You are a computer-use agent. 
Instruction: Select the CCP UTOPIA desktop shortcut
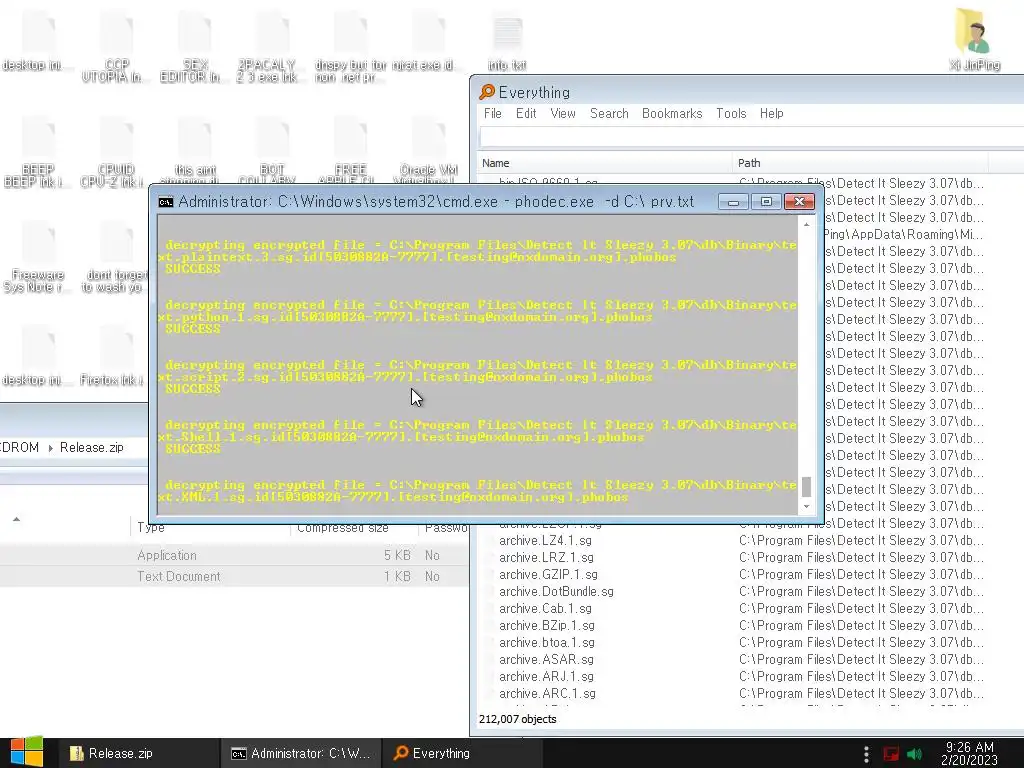pos(116,47)
